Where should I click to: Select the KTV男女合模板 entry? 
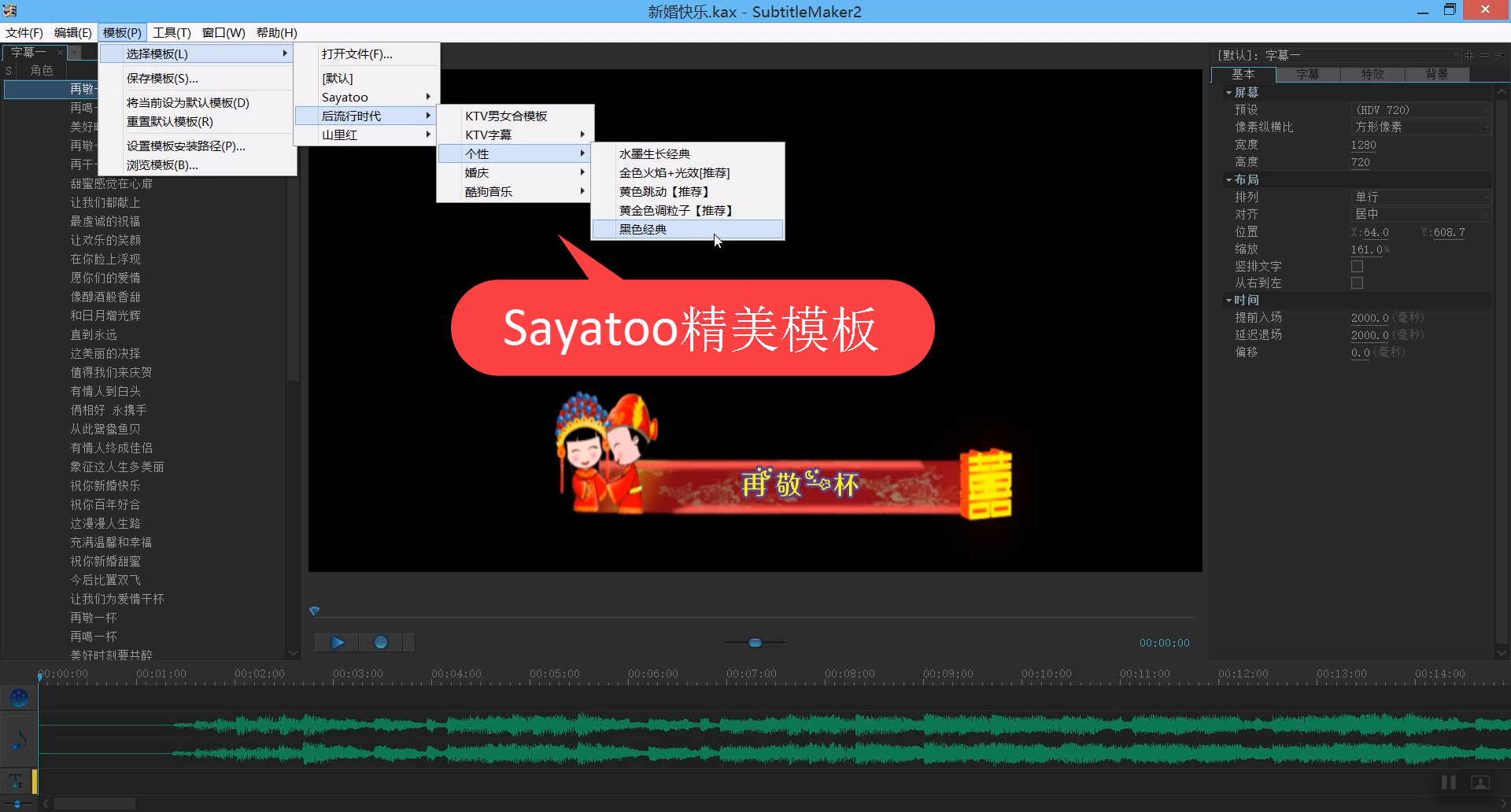click(x=514, y=116)
